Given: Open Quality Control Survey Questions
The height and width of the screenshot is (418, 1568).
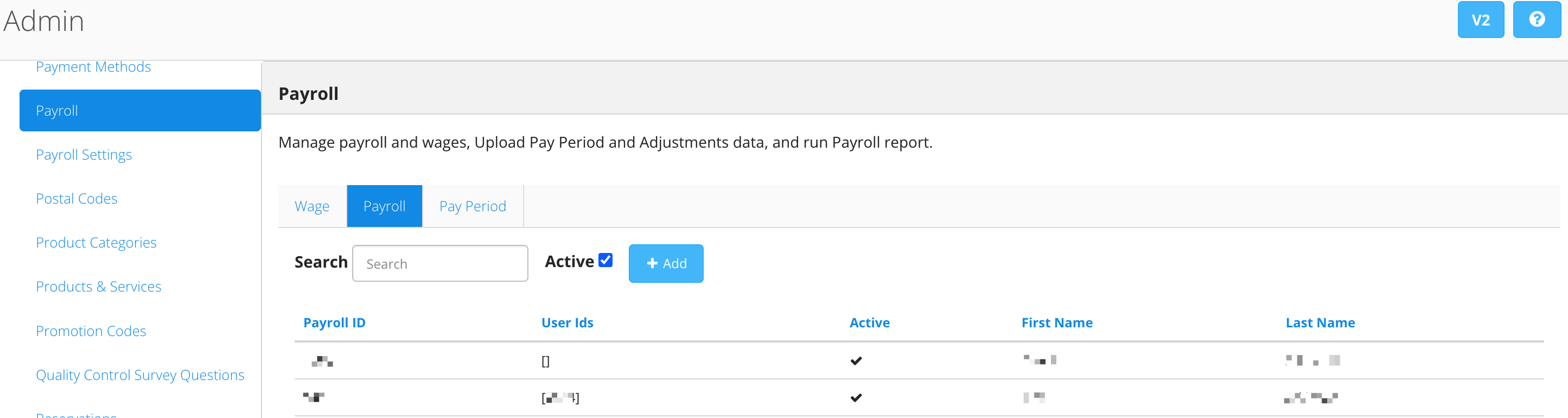Looking at the screenshot, I should click(x=140, y=375).
